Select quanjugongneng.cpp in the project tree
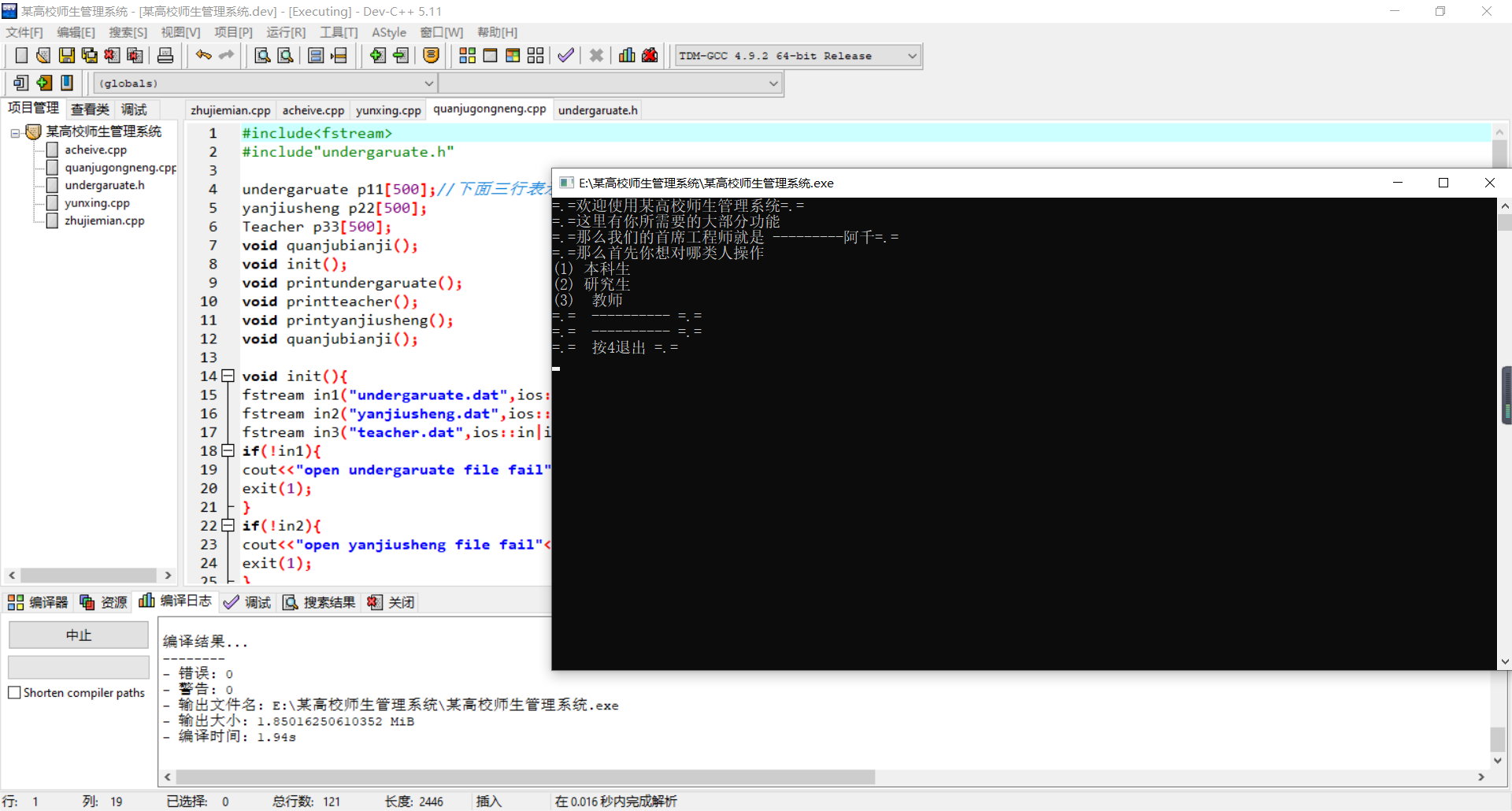The width and height of the screenshot is (1512, 811). tap(120, 168)
